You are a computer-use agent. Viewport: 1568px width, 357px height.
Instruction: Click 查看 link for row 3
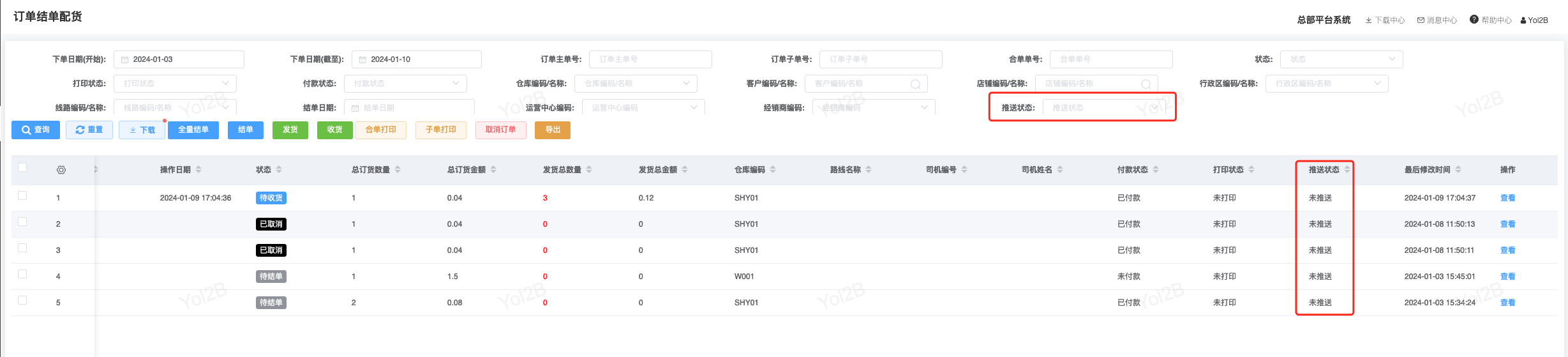(x=1507, y=250)
